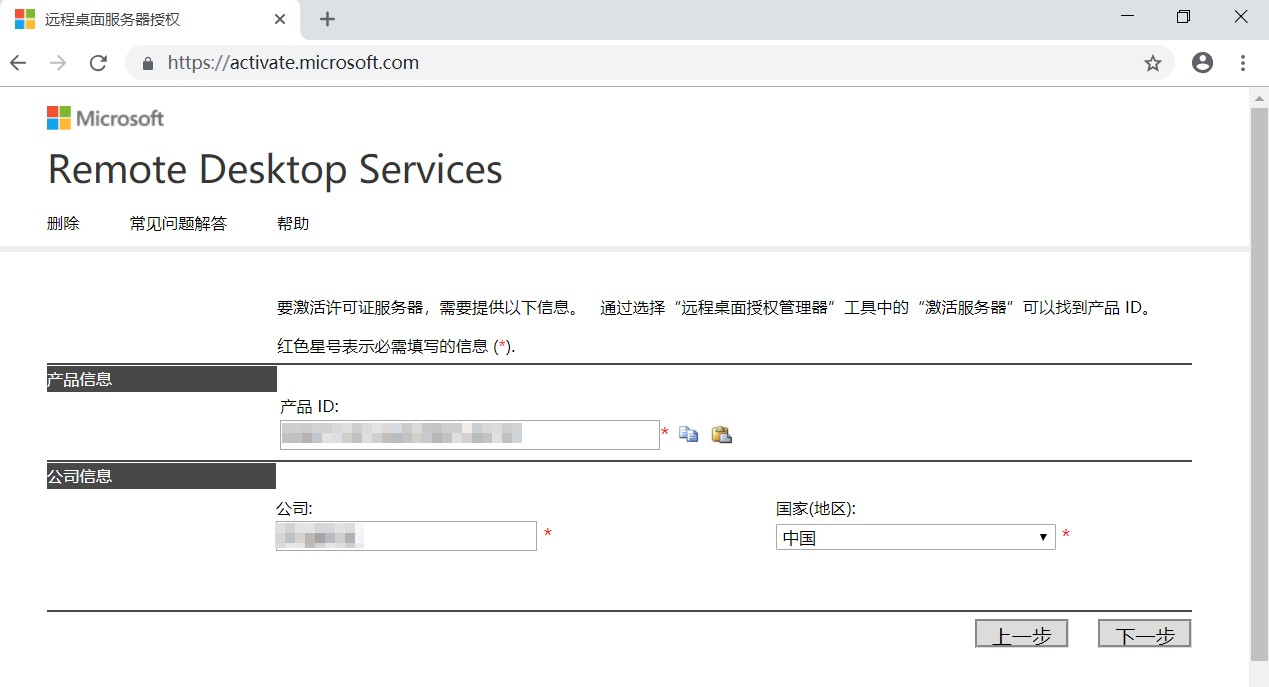Click the copy icon beside Product ID
Screen dimensions: 1269x687
(688, 434)
